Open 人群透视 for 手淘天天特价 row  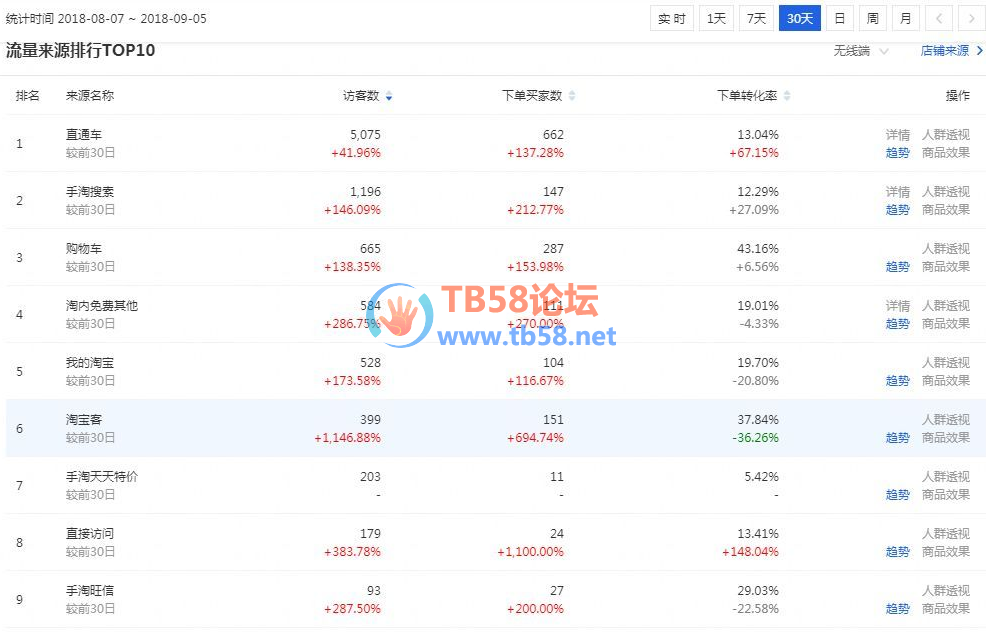coord(946,477)
